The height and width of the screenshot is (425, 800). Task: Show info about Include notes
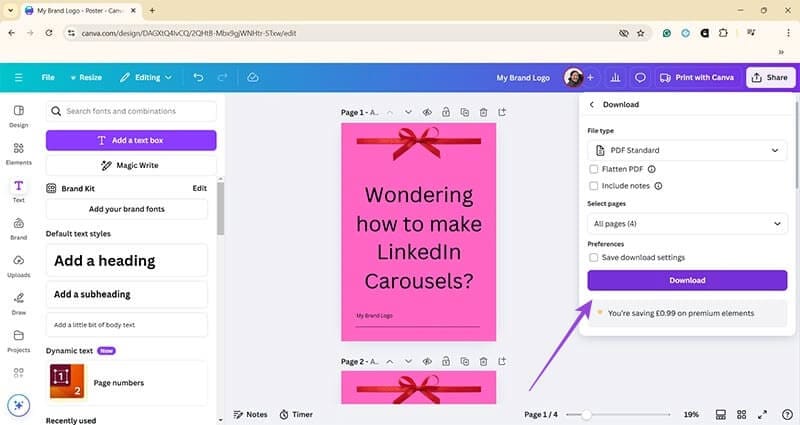coord(658,186)
